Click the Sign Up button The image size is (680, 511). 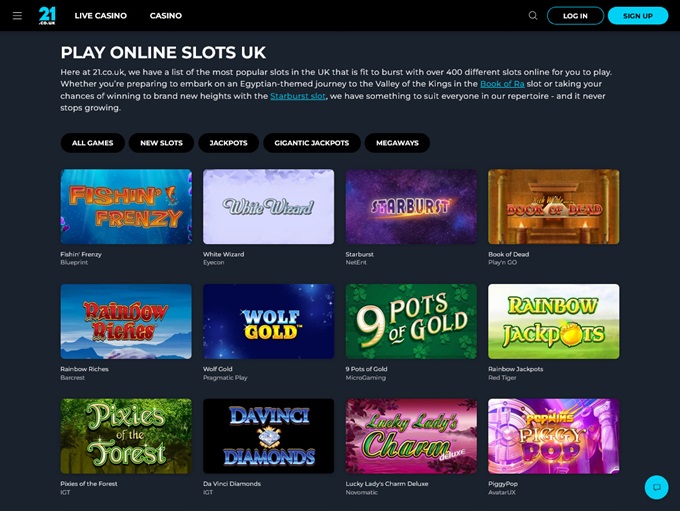pyautogui.click(x=638, y=16)
